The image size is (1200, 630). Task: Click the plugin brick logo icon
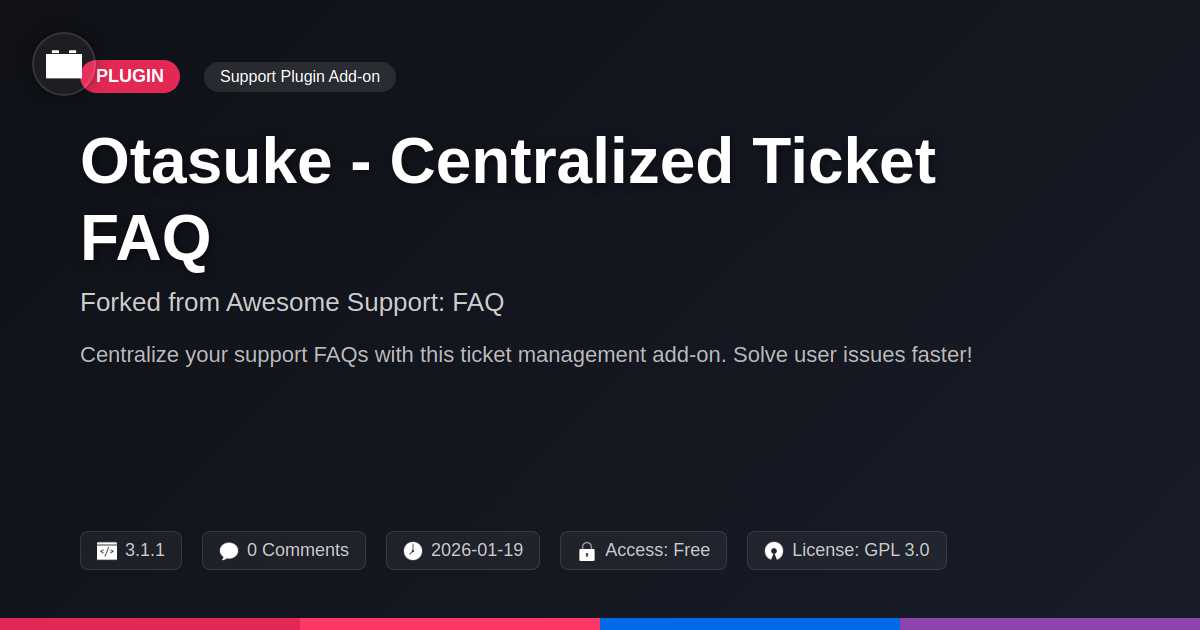64,64
